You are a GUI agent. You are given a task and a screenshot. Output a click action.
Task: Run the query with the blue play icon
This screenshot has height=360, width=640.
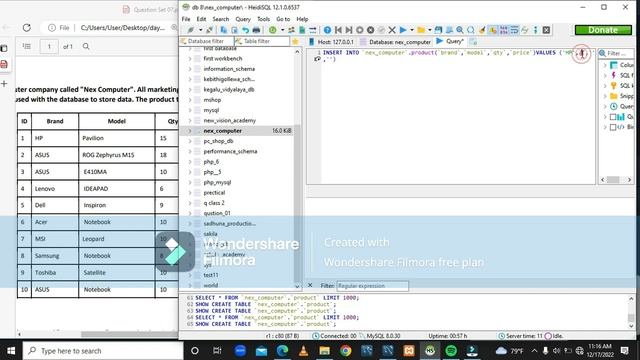click(x=403, y=30)
